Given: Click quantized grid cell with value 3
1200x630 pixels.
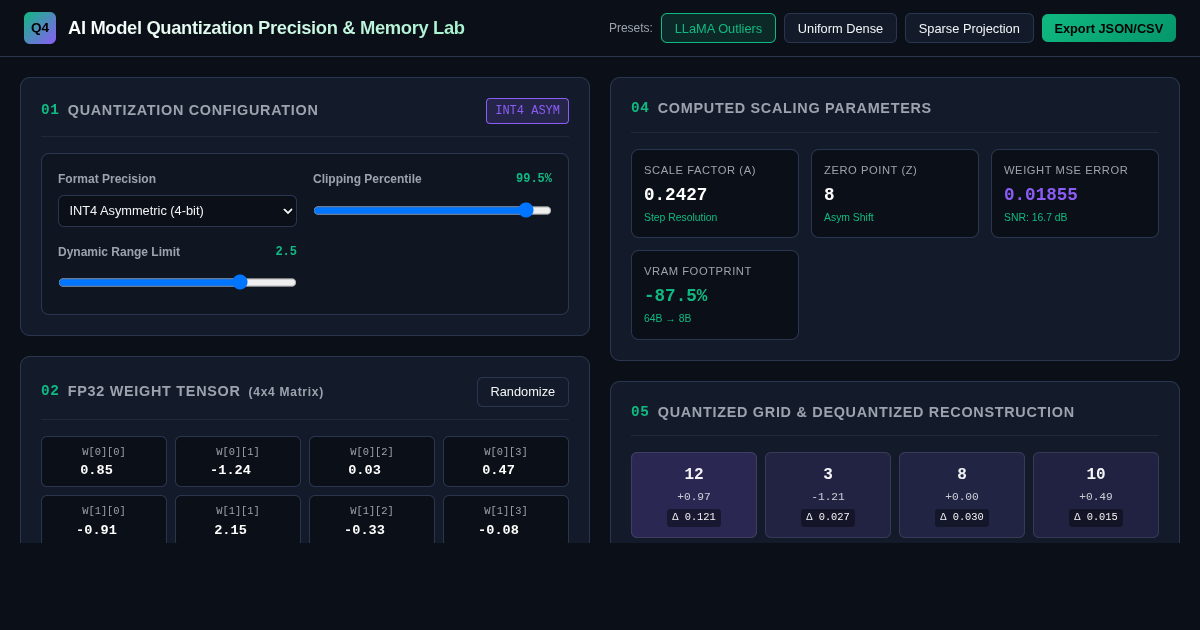Looking at the screenshot, I should 828,495.
